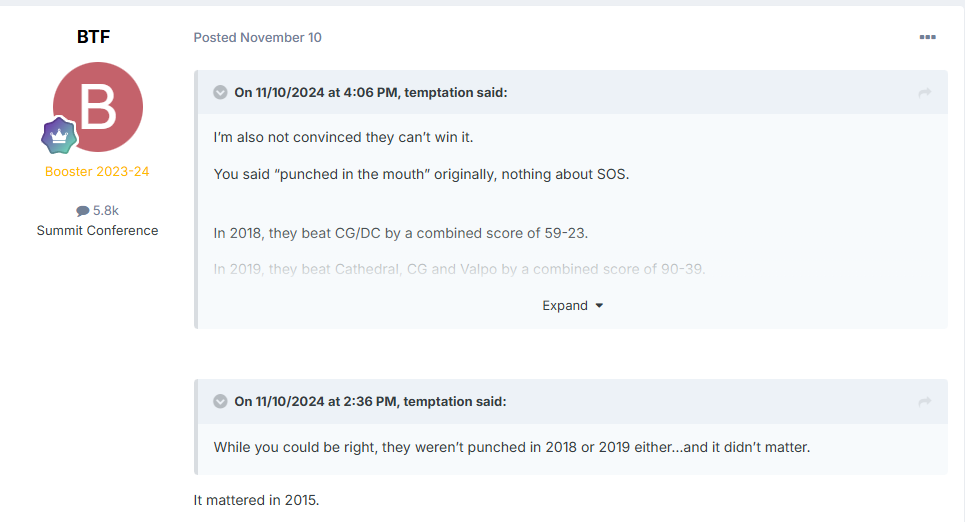Click the reply text 'It mattered in 2015.'
965x522 pixels.
(x=256, y=500)
